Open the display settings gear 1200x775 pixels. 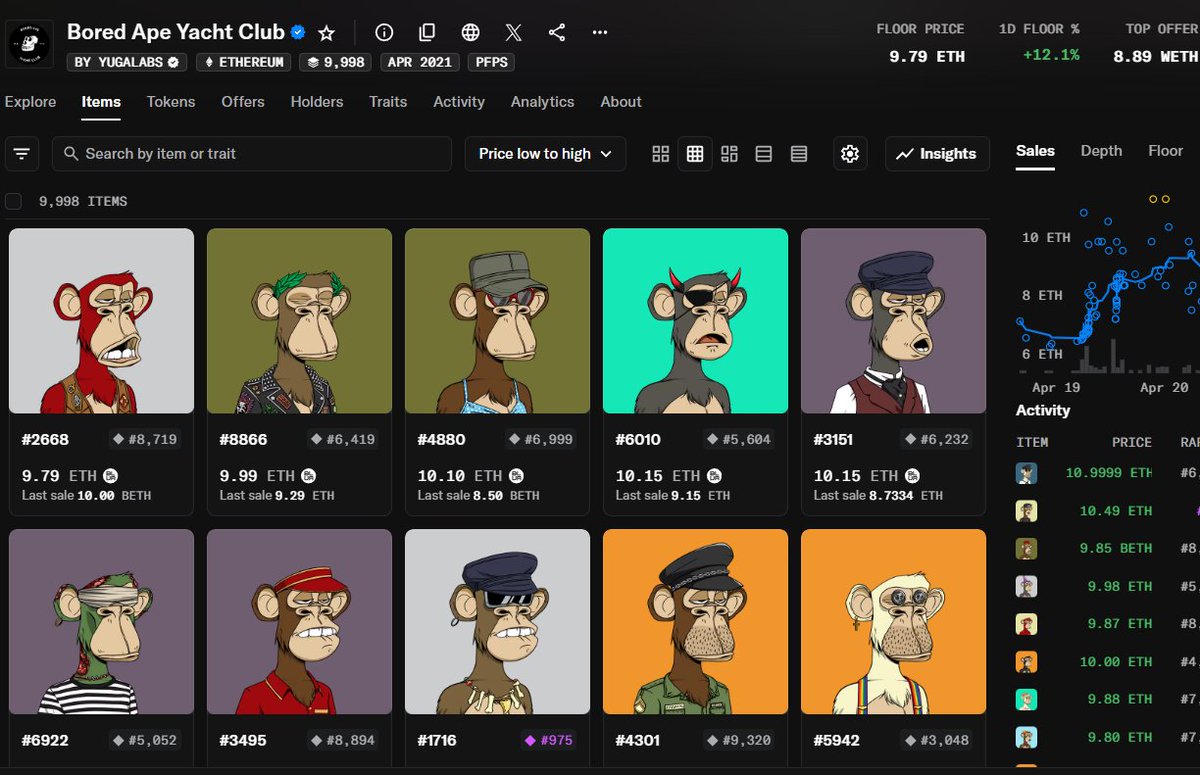[850, 154]
